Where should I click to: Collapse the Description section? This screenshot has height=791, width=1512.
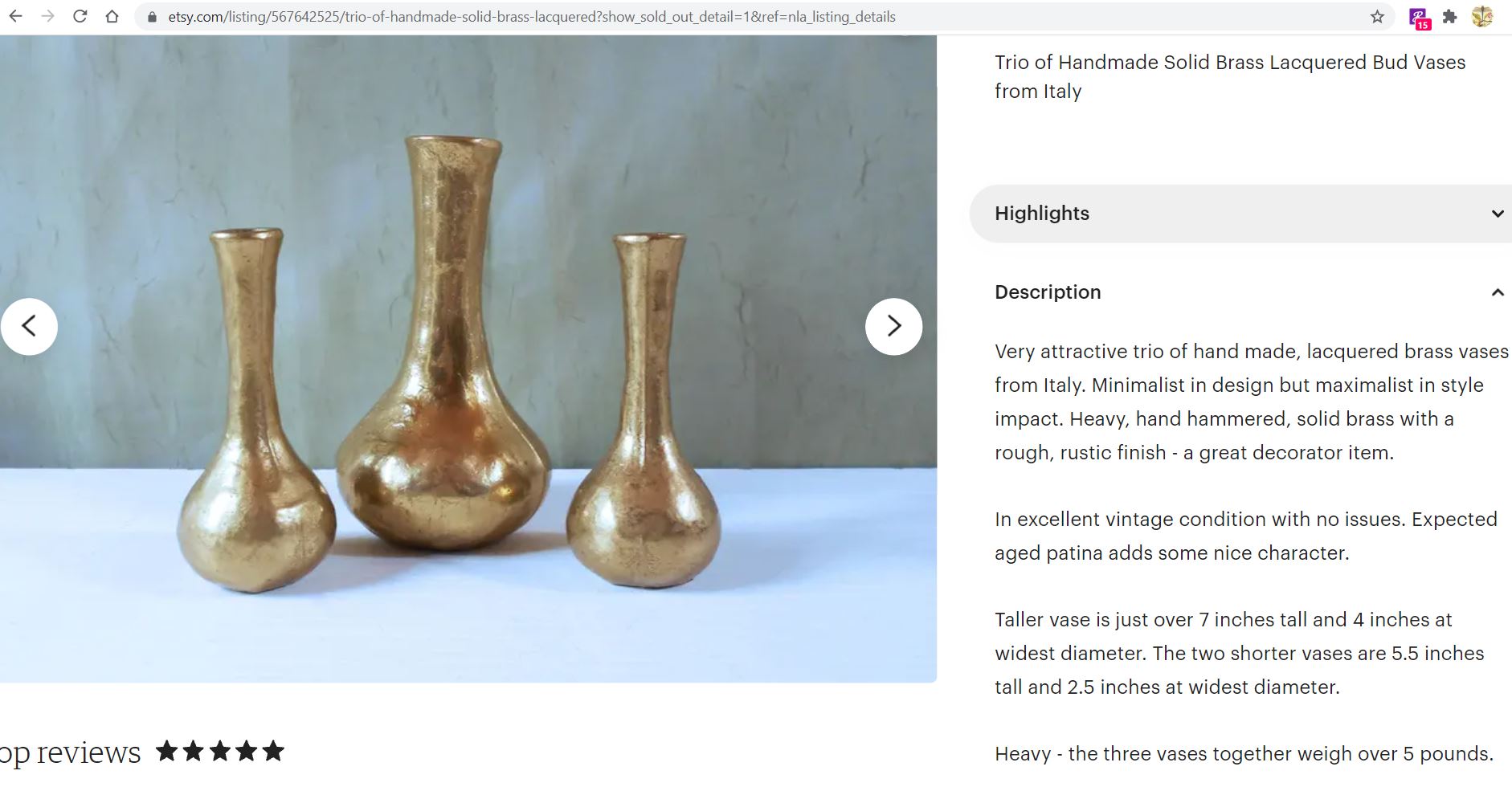tap(1498, 292)
